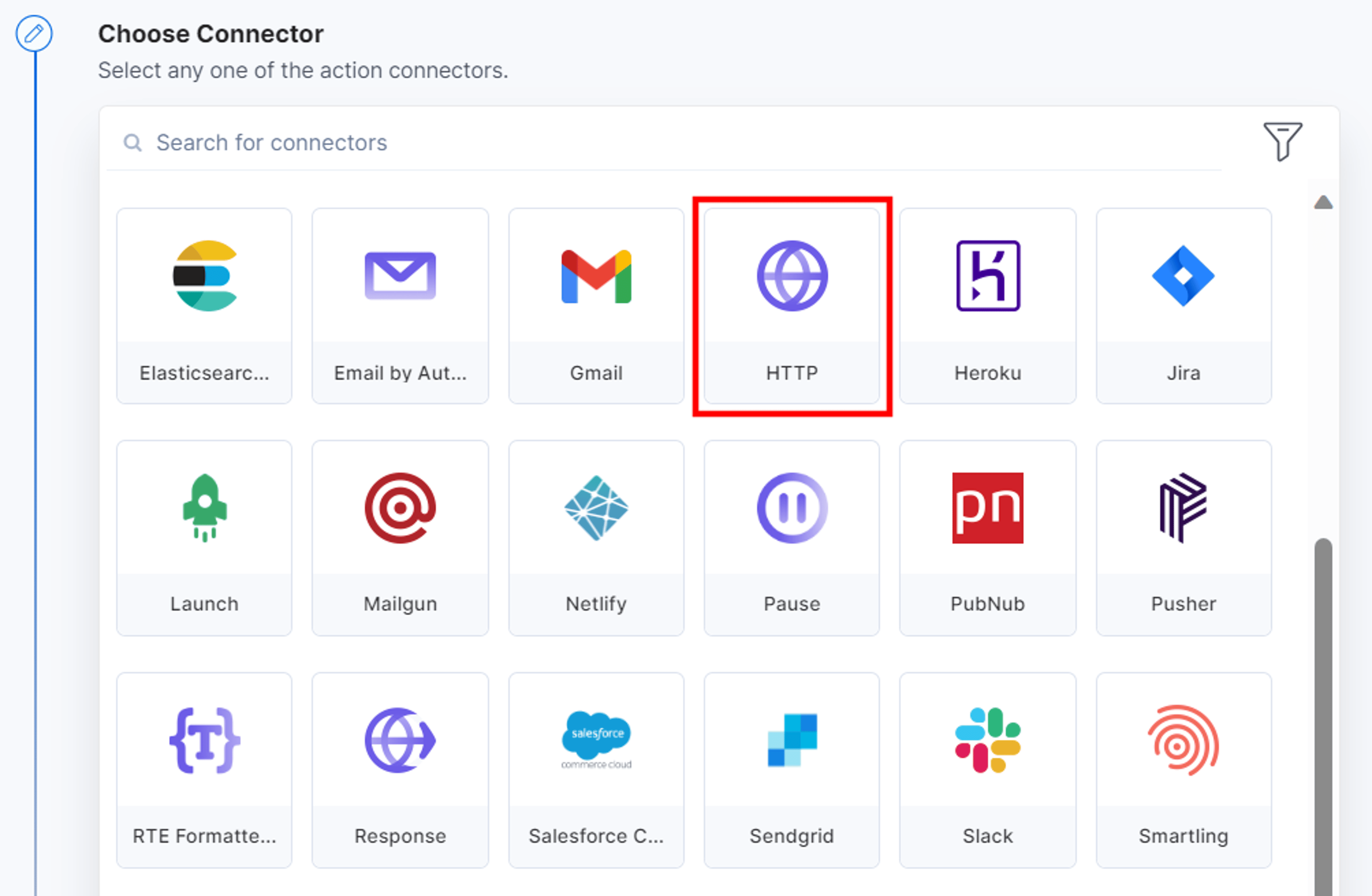Select the Pause connector
Screen dimensions: 1372x896
click(x=791, y=538)
